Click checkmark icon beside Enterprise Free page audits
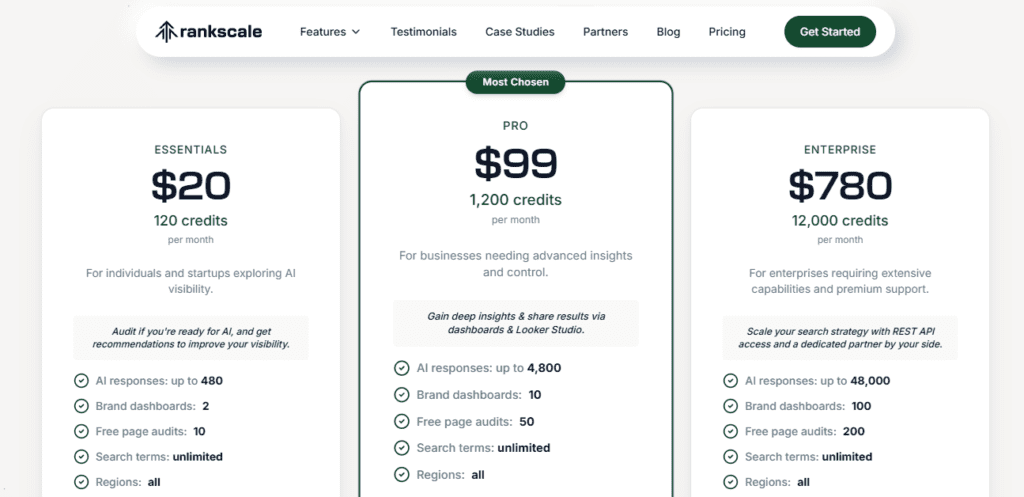 pyautogui.click(x=729, y=431)
